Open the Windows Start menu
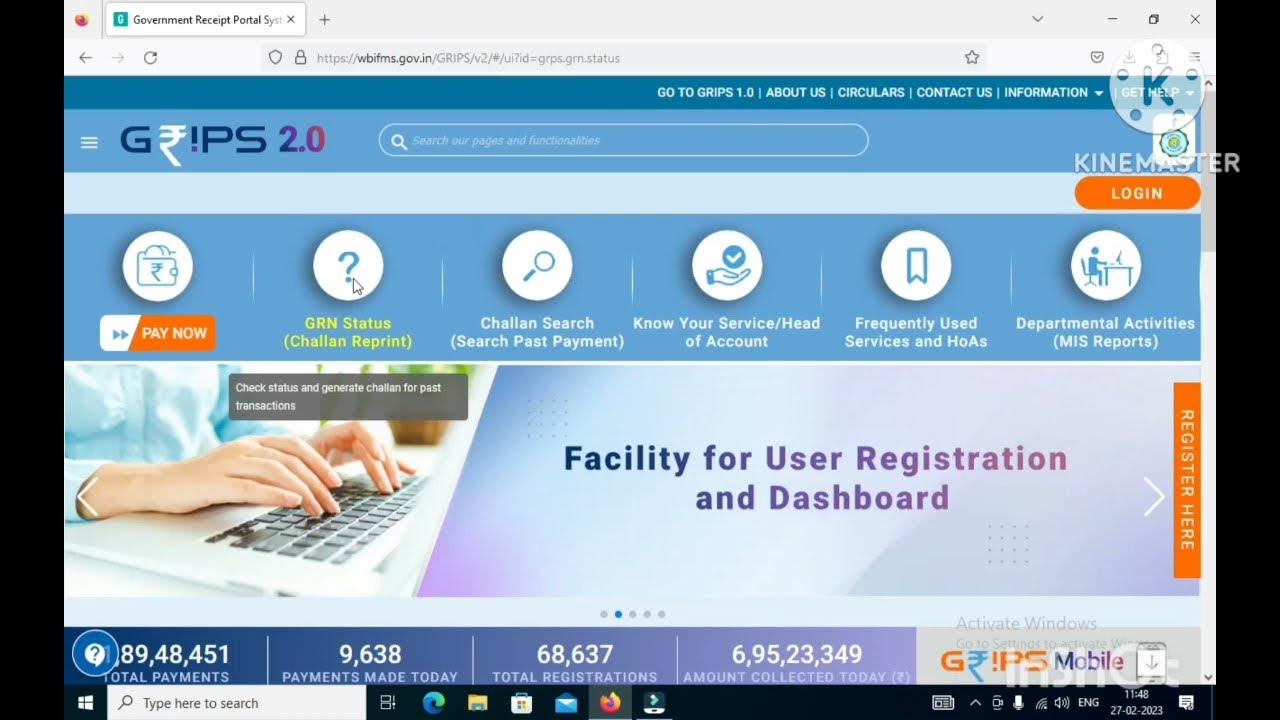Screen dimensions: 1280x720 coord(85,703)
